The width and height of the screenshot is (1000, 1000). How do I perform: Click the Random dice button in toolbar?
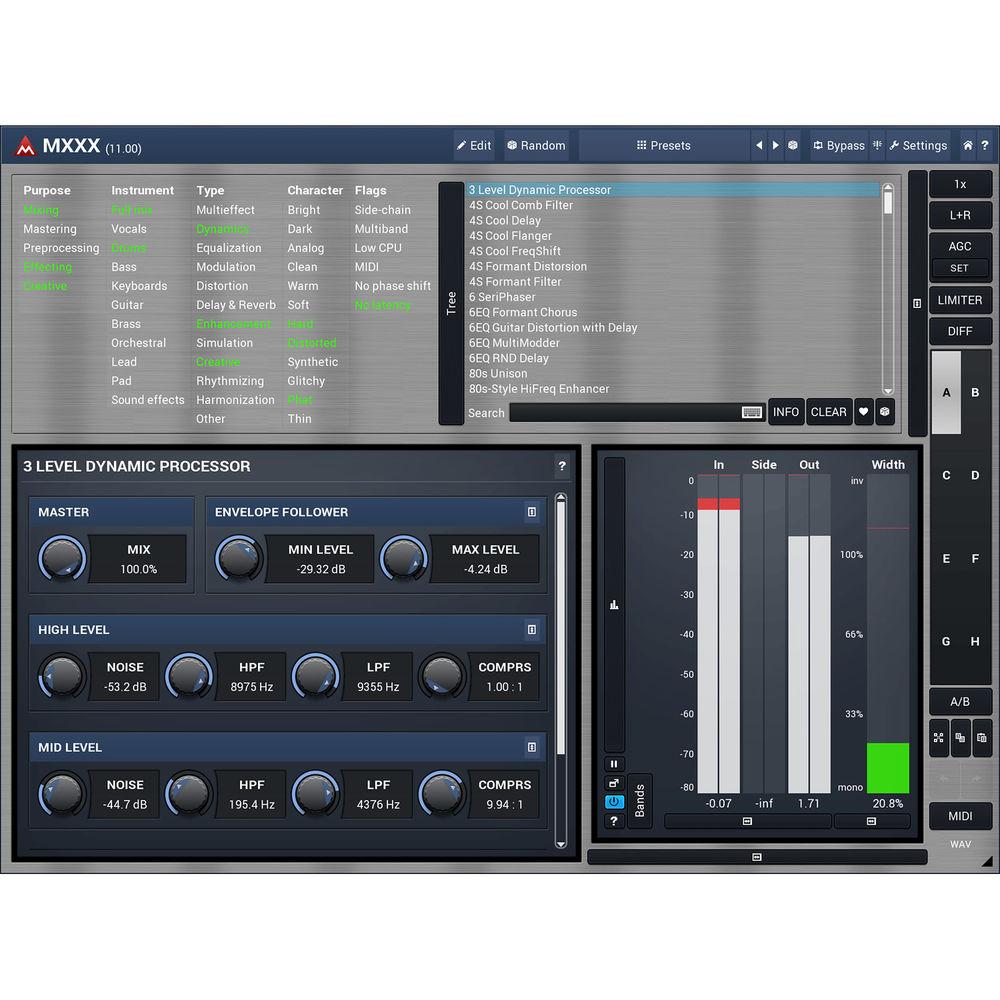(x=536, y=145)
